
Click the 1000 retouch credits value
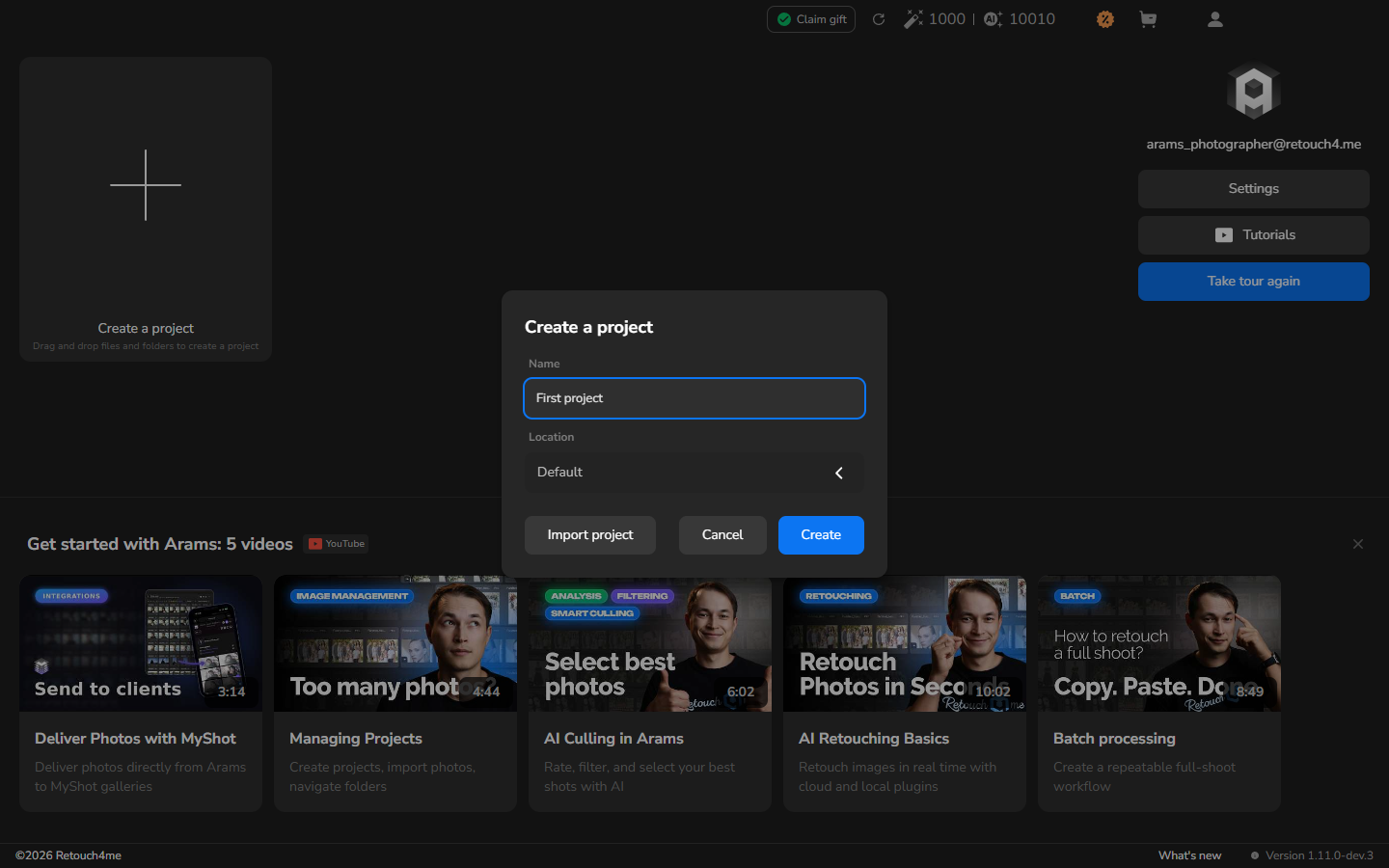947,19
